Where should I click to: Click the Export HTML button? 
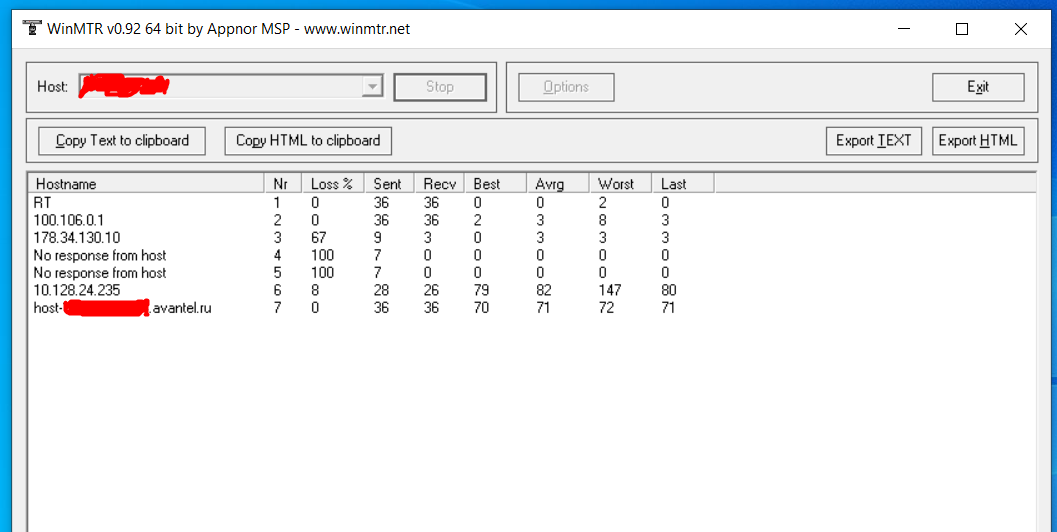click(978, 141)
